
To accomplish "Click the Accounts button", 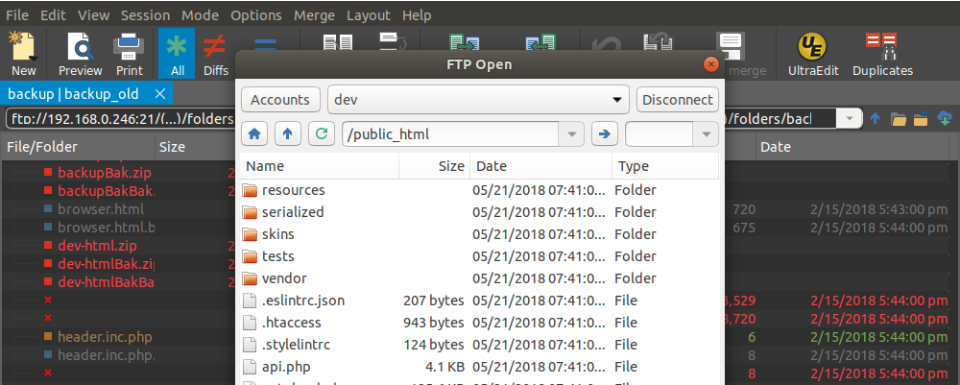I will coord(280,100).
